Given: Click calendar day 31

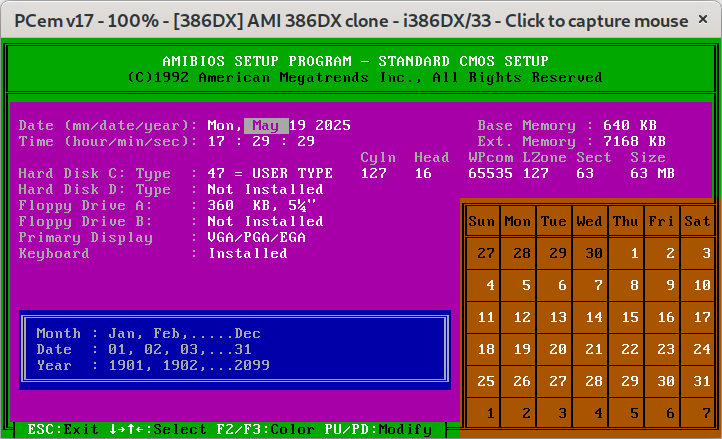Looking at the screenshot, I should (x=702, y=381).
